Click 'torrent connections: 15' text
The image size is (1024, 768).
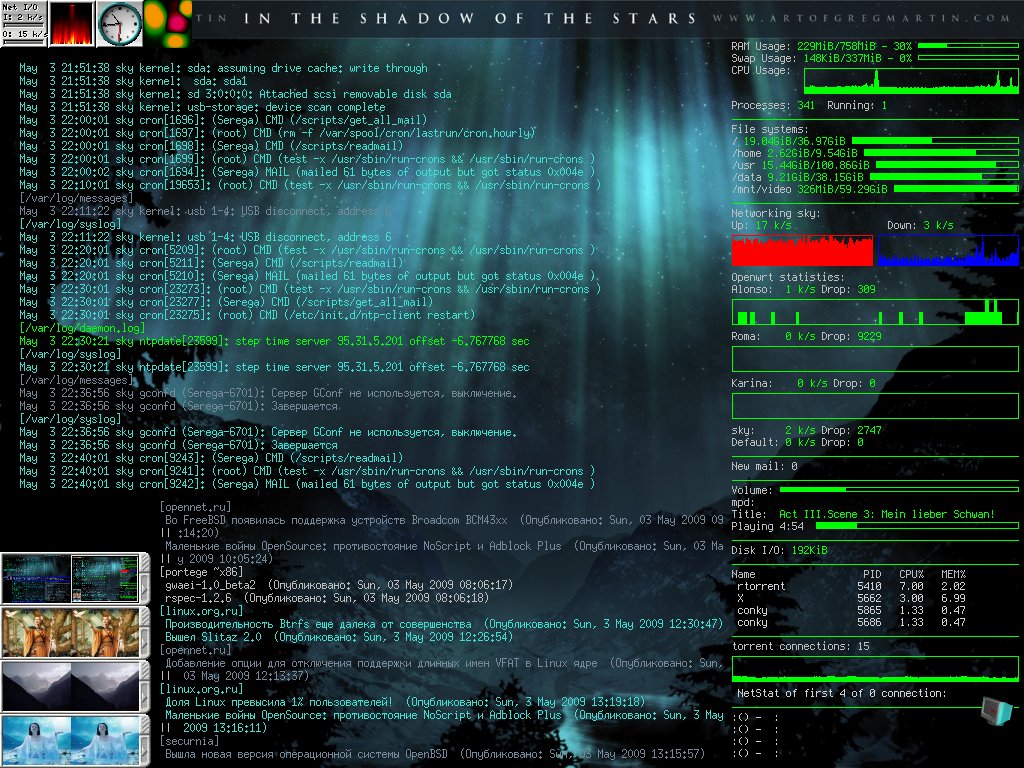click(x=801, y=646)
